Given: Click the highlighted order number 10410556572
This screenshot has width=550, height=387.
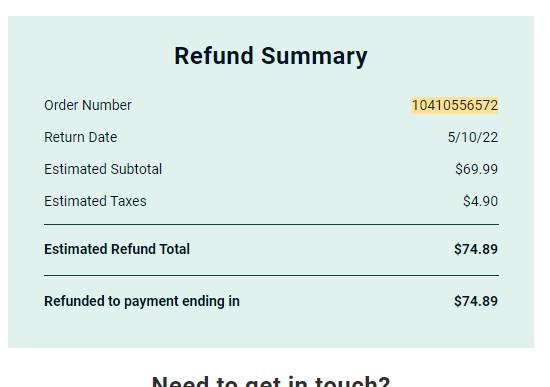Looking at the screenshot, I should coord(455,105).
